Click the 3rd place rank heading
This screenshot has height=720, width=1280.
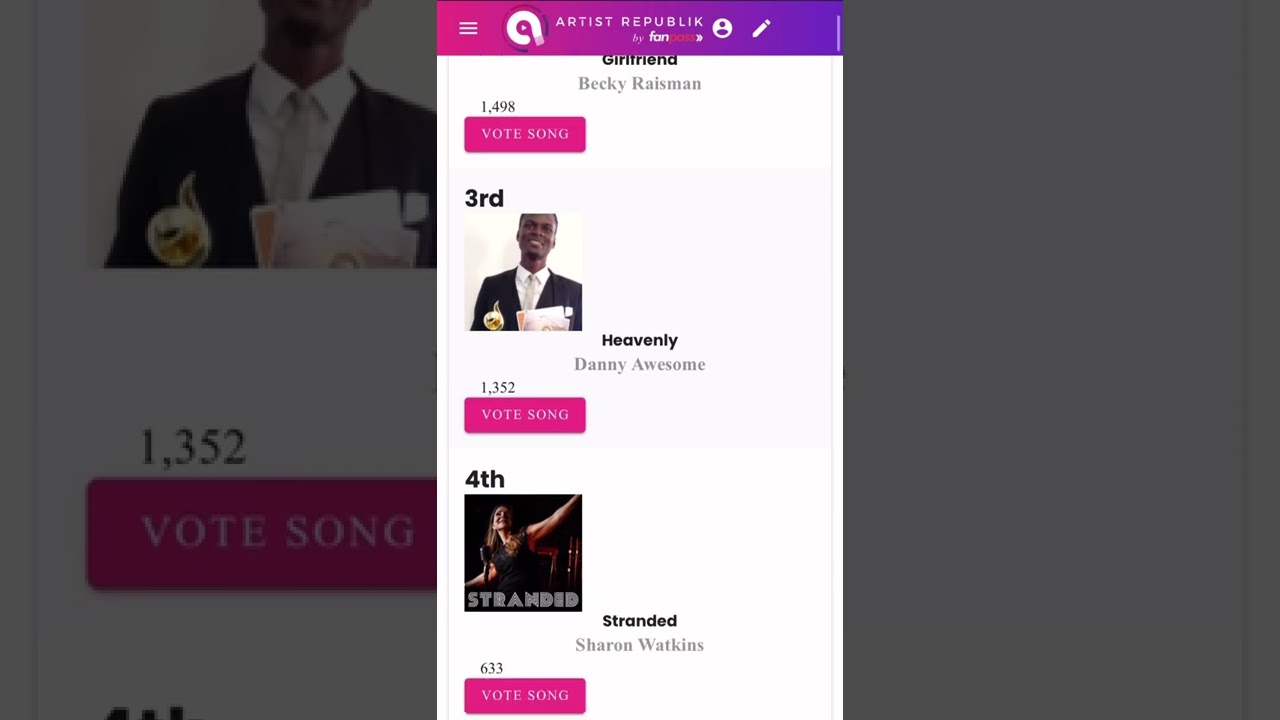[484, 198]
